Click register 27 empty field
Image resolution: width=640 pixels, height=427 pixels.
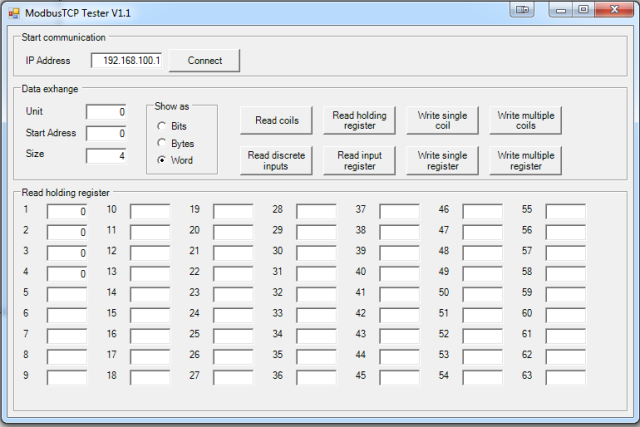click(x=233, y=377)
